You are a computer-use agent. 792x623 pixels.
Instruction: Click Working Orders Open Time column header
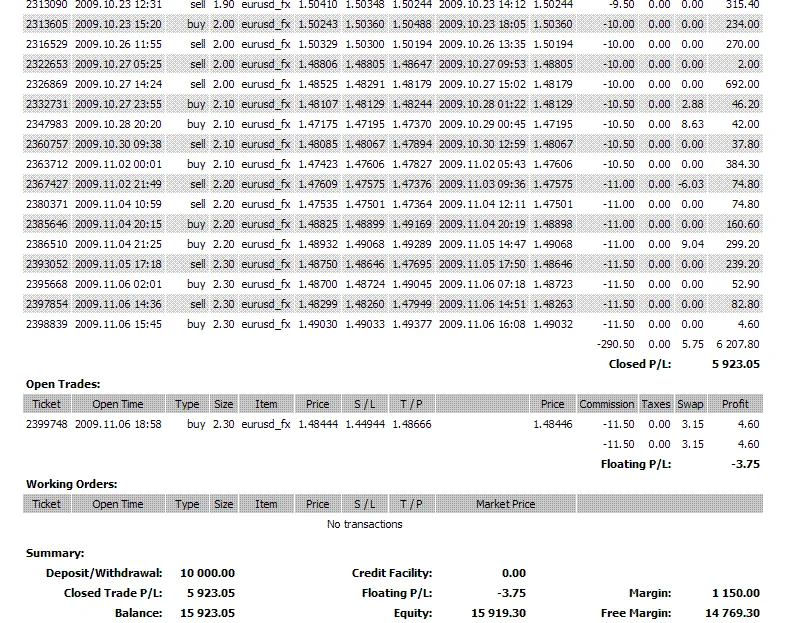(118, 504)
